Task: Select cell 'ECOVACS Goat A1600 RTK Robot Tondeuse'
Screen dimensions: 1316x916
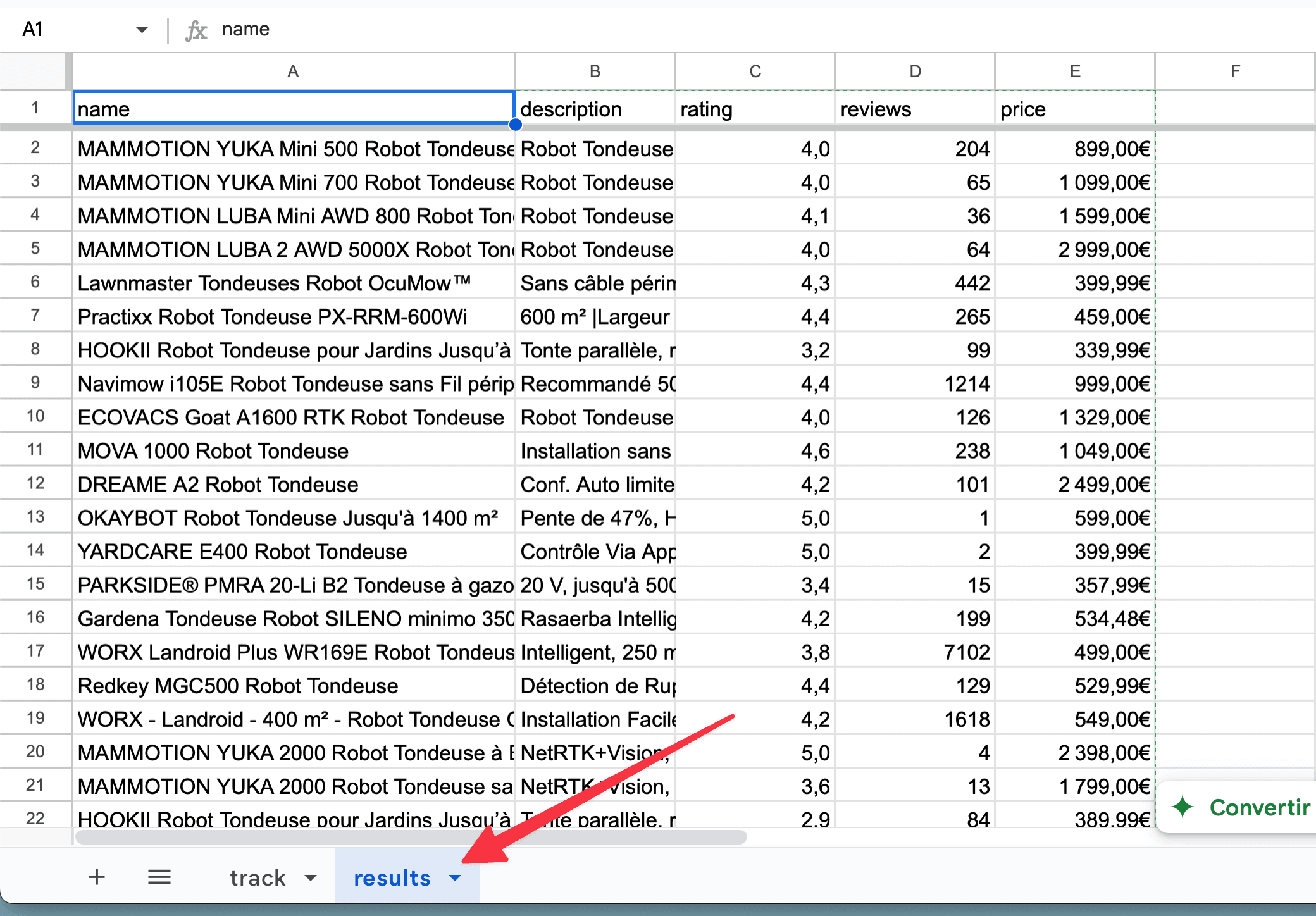Action: (x=294, y=417)
